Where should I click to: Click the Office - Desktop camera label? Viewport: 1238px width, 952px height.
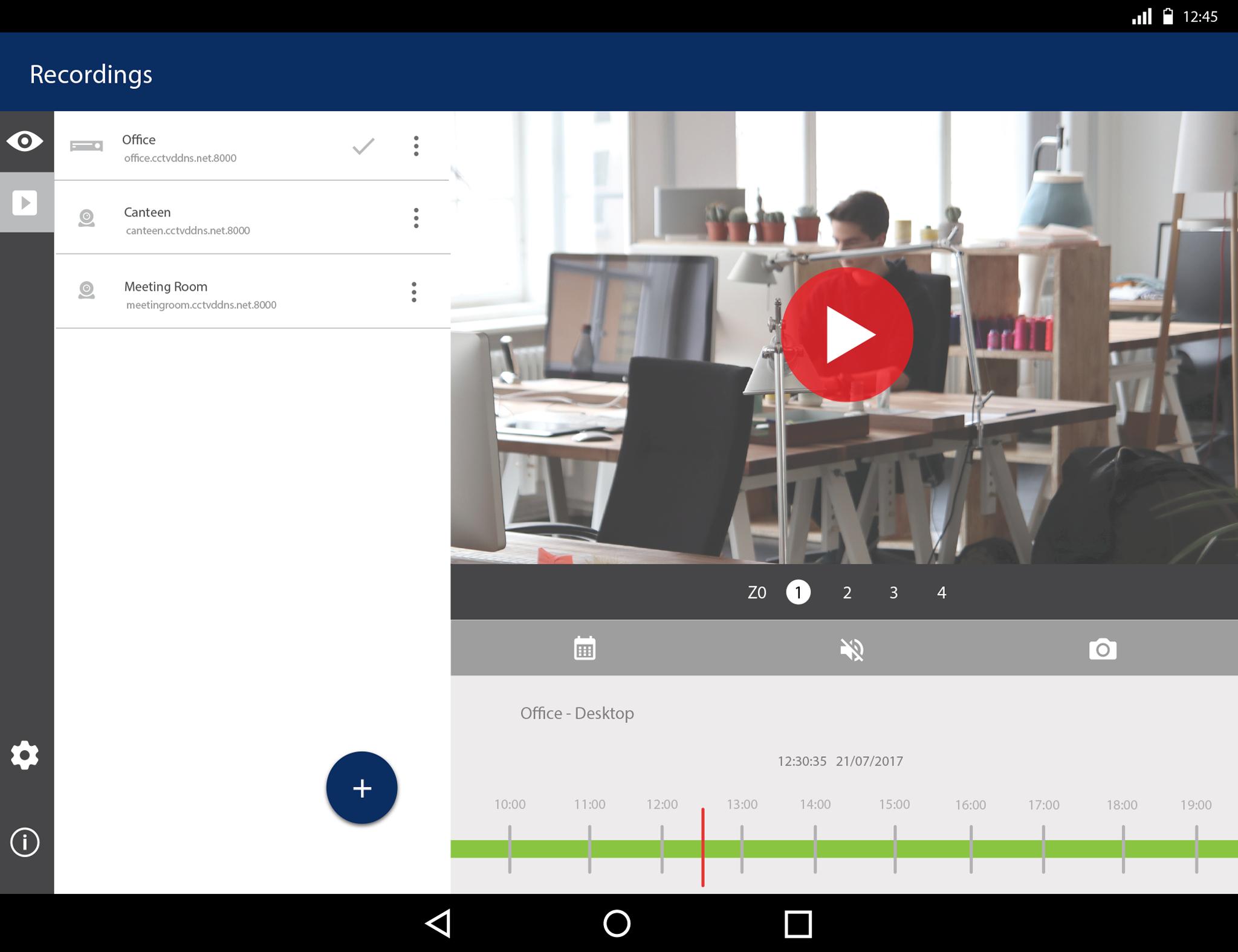577,713
